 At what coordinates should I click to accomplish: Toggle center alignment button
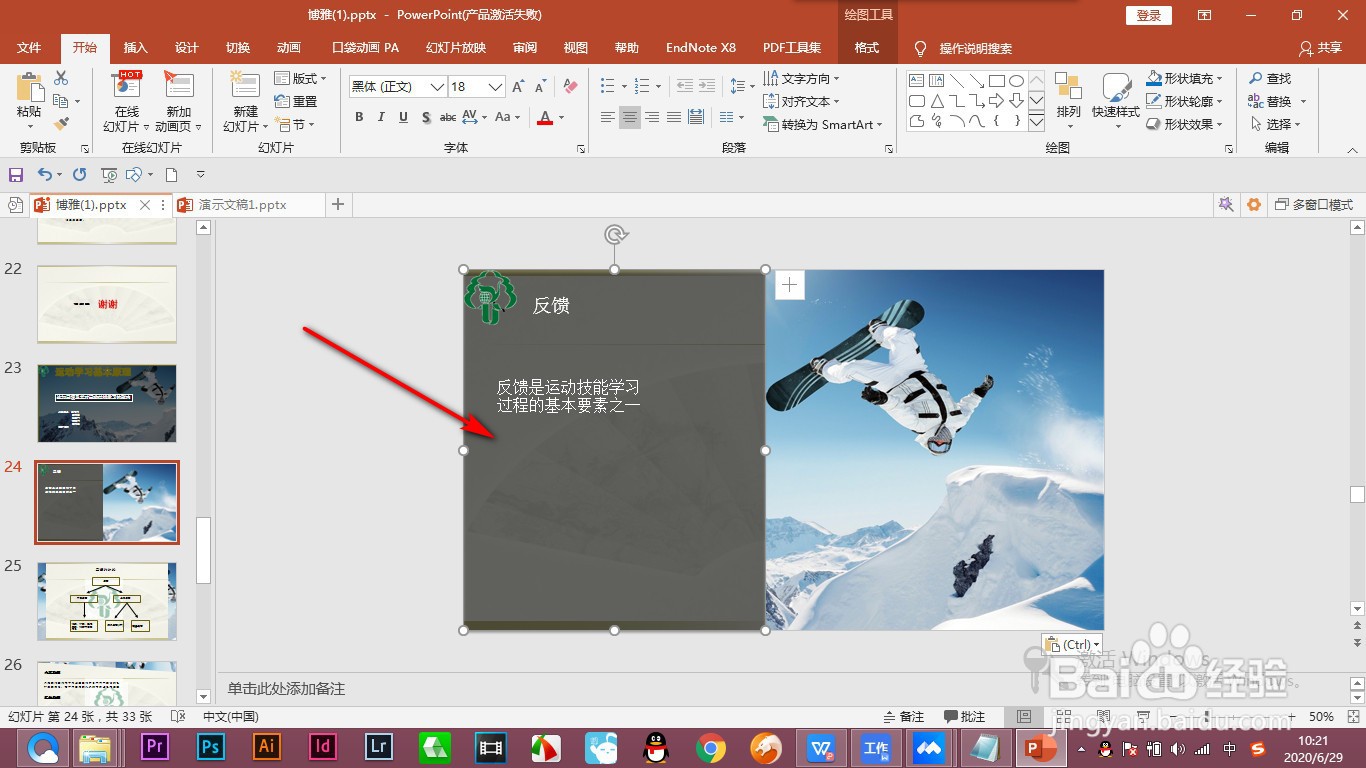tap(629, 117)
